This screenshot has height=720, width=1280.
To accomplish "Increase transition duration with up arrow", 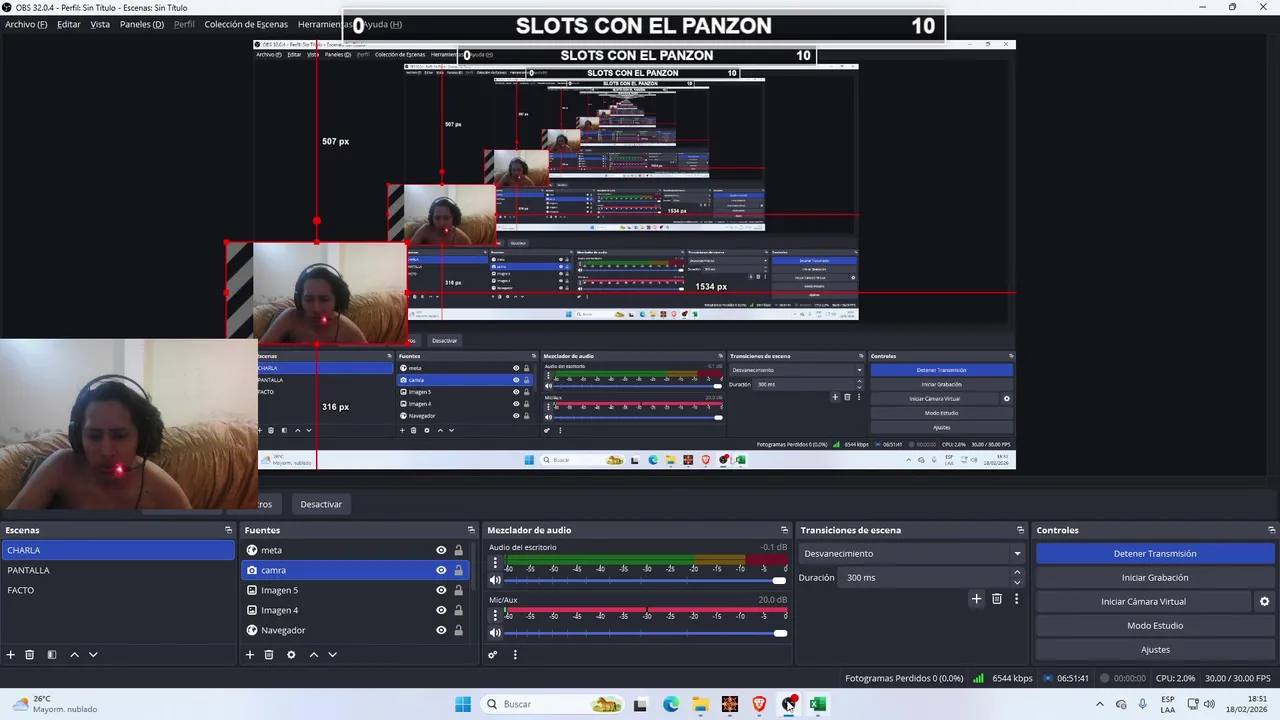I will tap(1017, 573).
